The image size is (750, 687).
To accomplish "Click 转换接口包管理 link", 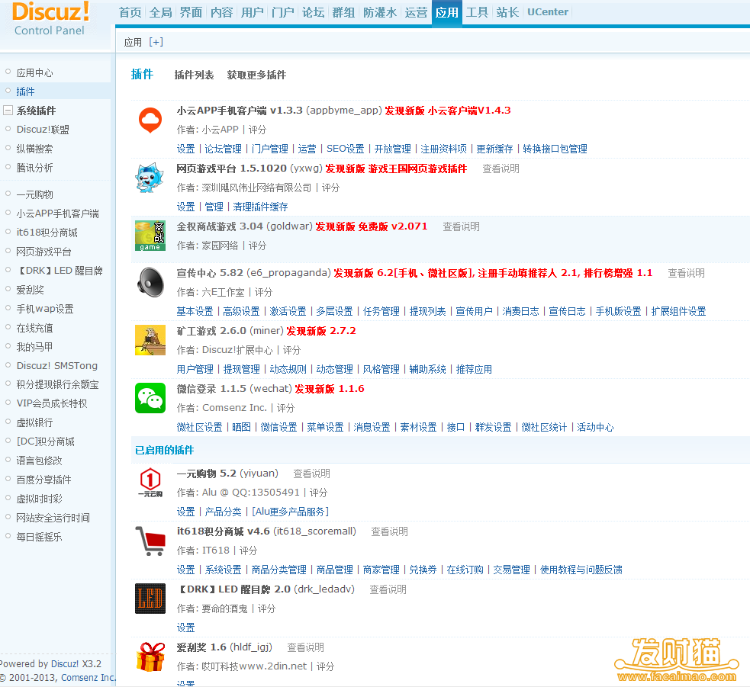I will click(x=555, y=149).
